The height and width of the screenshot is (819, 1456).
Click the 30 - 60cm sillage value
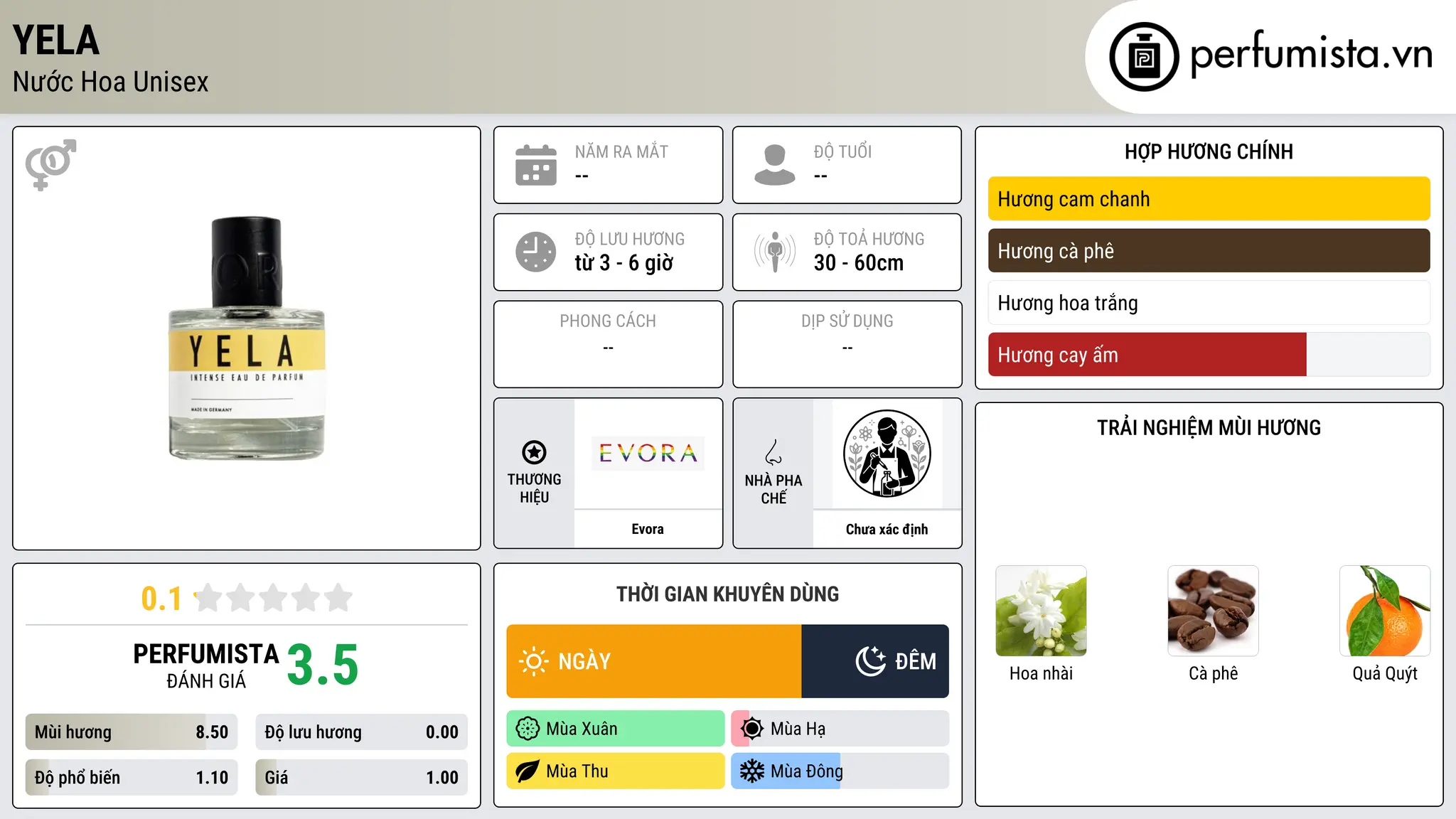tap(858, 263)
